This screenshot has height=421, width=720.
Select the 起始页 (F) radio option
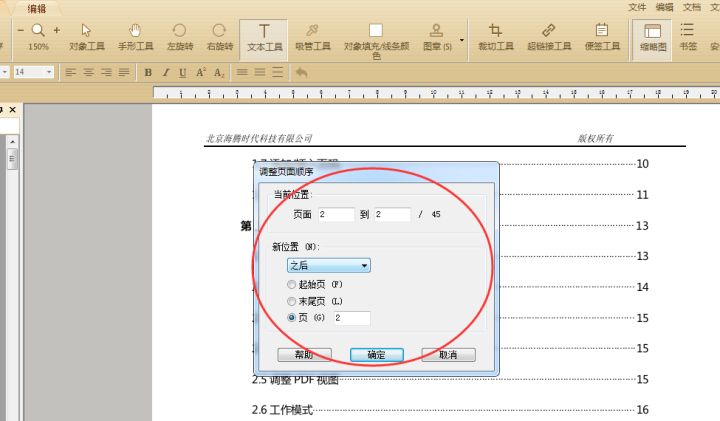coord(291,285)
